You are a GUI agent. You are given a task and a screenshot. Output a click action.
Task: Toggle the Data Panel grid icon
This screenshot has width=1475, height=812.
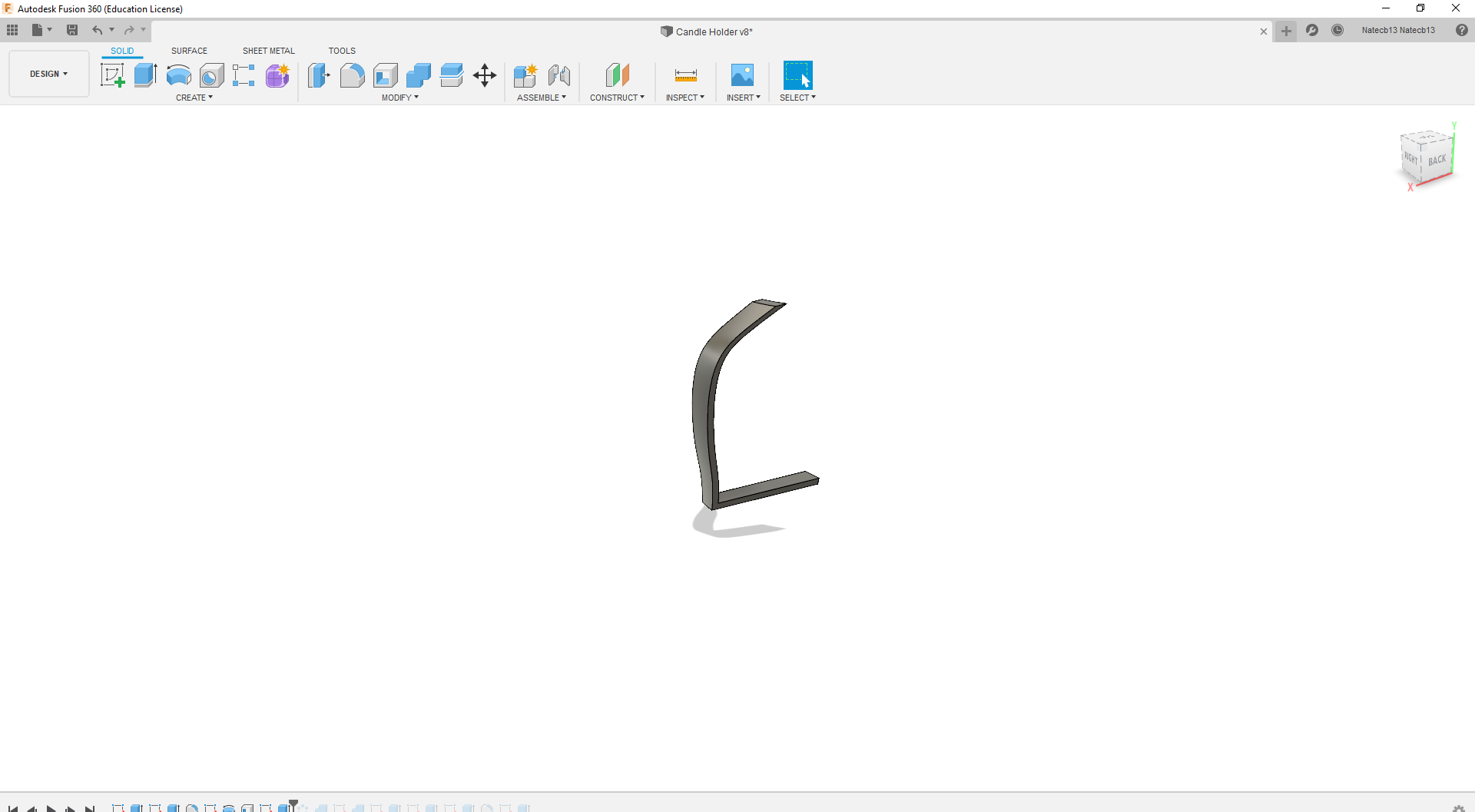[12, 30]
